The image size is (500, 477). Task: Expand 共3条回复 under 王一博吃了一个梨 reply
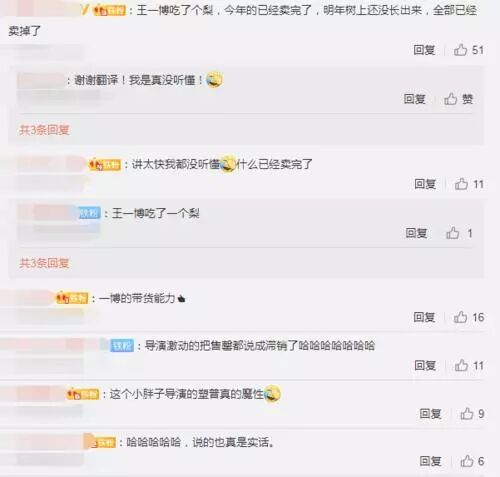[44, 263]
